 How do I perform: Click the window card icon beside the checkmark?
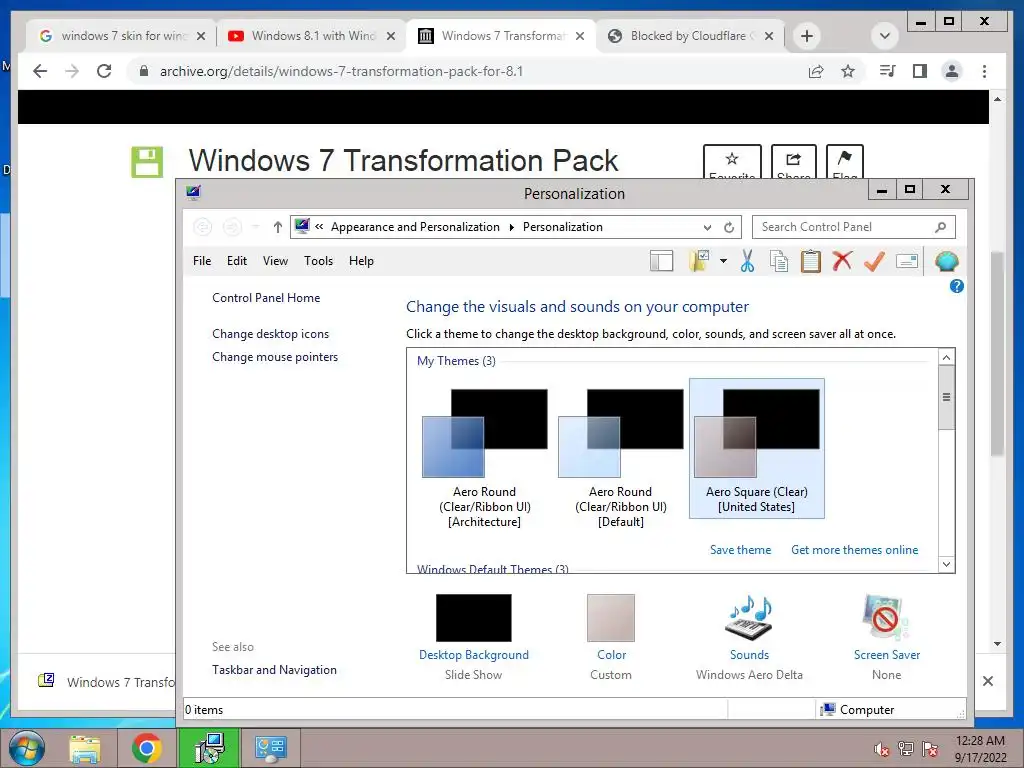coord(907,261)
